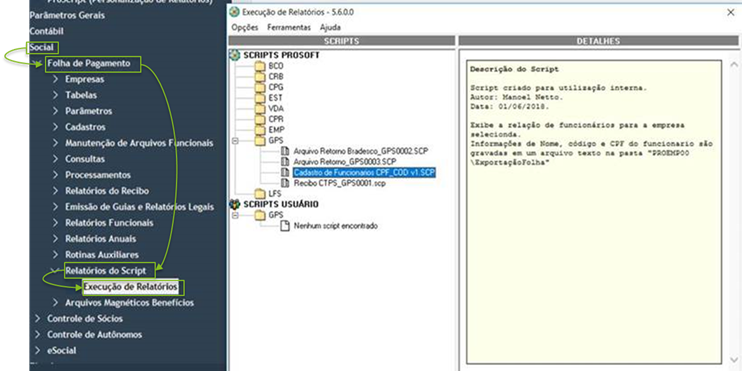
Task: Click file icon of Arquivo Retorno Bradesco_GPS0002.SCP
Action: coord(285,151)
